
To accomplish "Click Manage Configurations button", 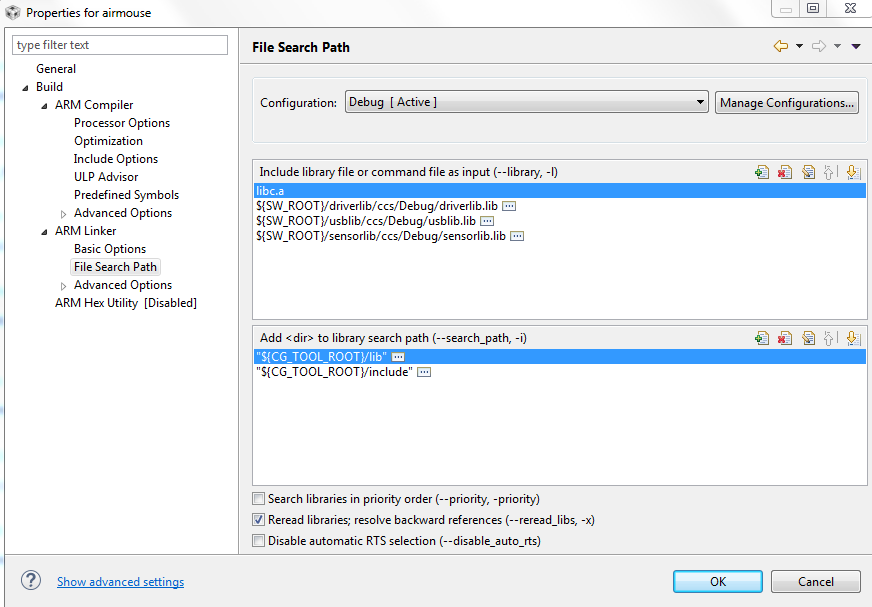I will point(786,102).
